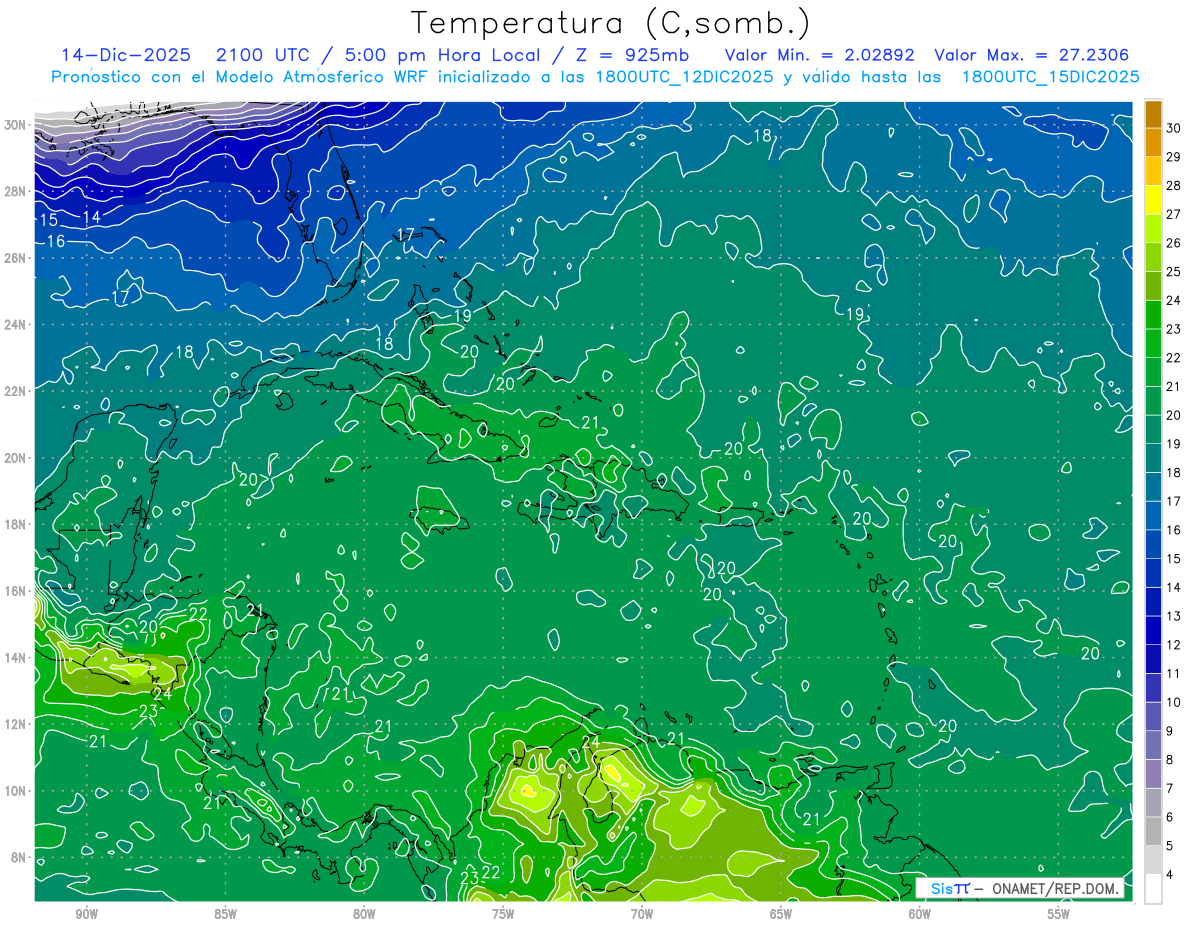The height and width of the screenshot is (927, 1200).
Task: Click the longitude axis label '85W'
Action: tap(225, 914)
